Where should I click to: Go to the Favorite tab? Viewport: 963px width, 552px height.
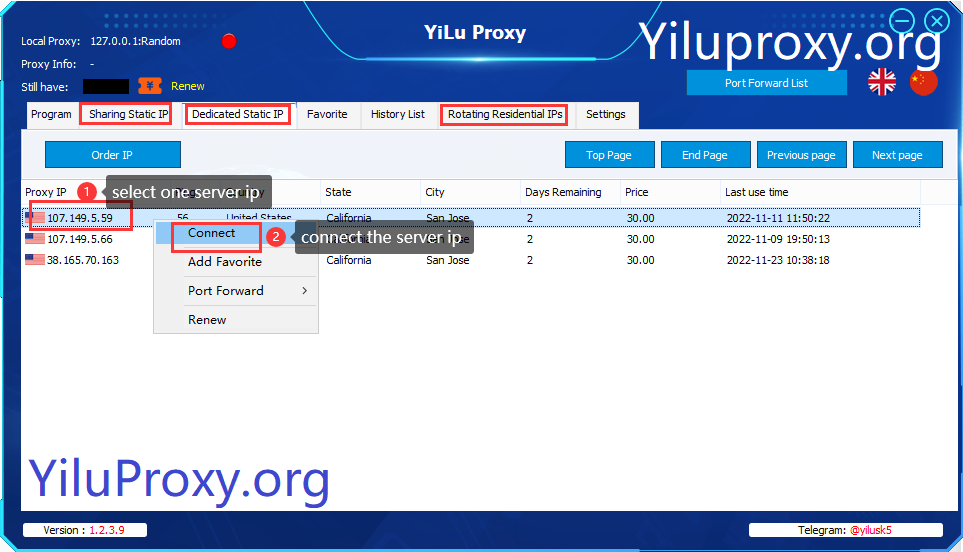327,114
